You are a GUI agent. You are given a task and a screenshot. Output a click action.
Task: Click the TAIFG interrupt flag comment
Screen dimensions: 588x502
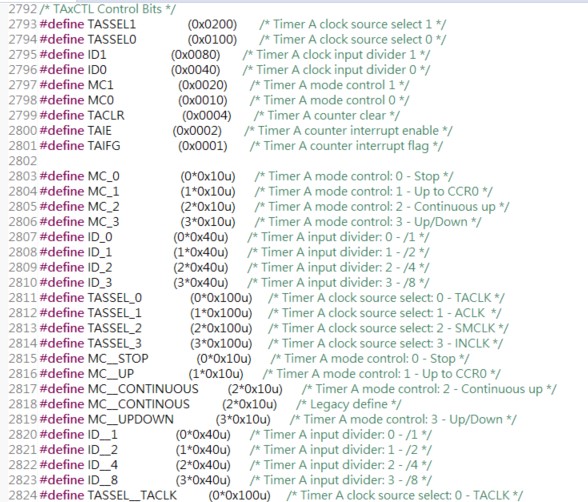[346, 146]
